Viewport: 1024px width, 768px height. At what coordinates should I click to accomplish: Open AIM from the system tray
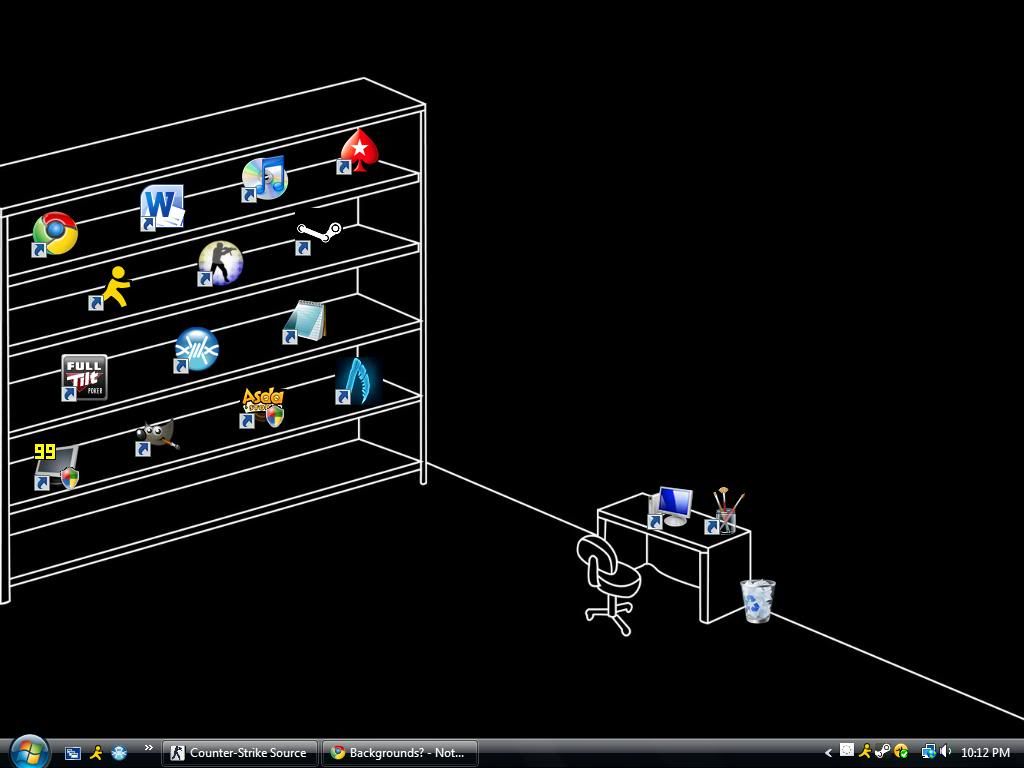coord(865,752)
